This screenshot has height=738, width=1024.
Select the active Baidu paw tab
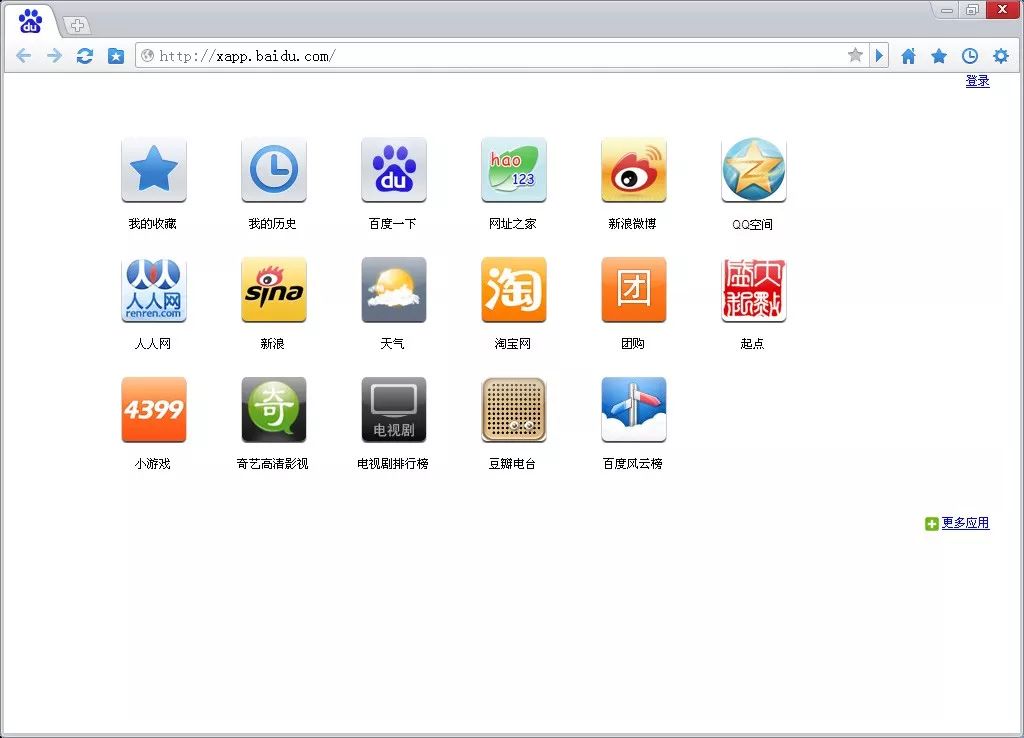click(31, 21)
